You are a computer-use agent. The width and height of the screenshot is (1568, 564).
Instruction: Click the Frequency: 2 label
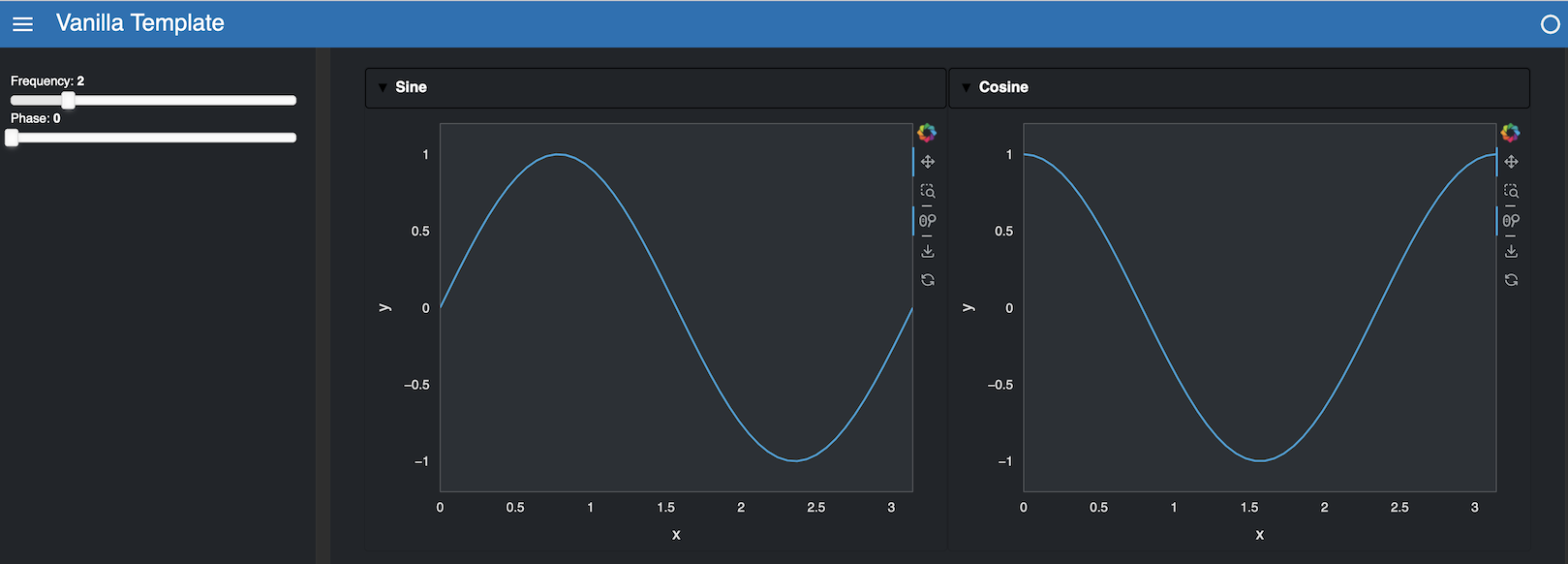pos(47,81)
